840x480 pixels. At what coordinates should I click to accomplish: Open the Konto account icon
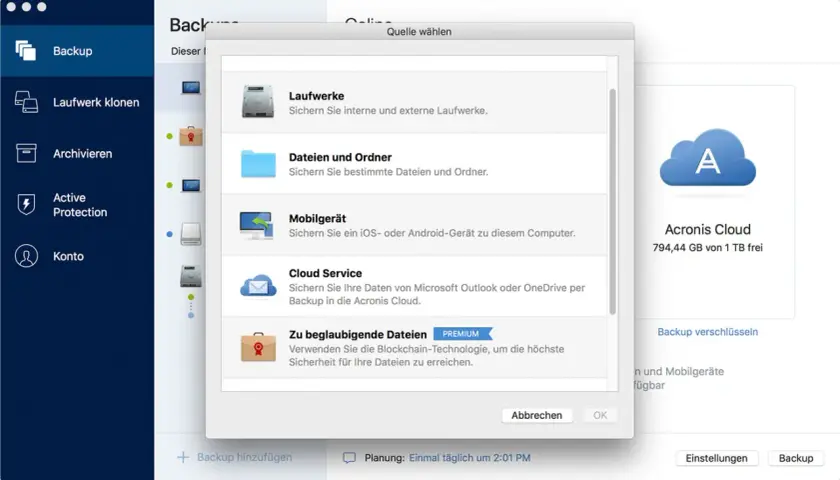pos(26,256)
